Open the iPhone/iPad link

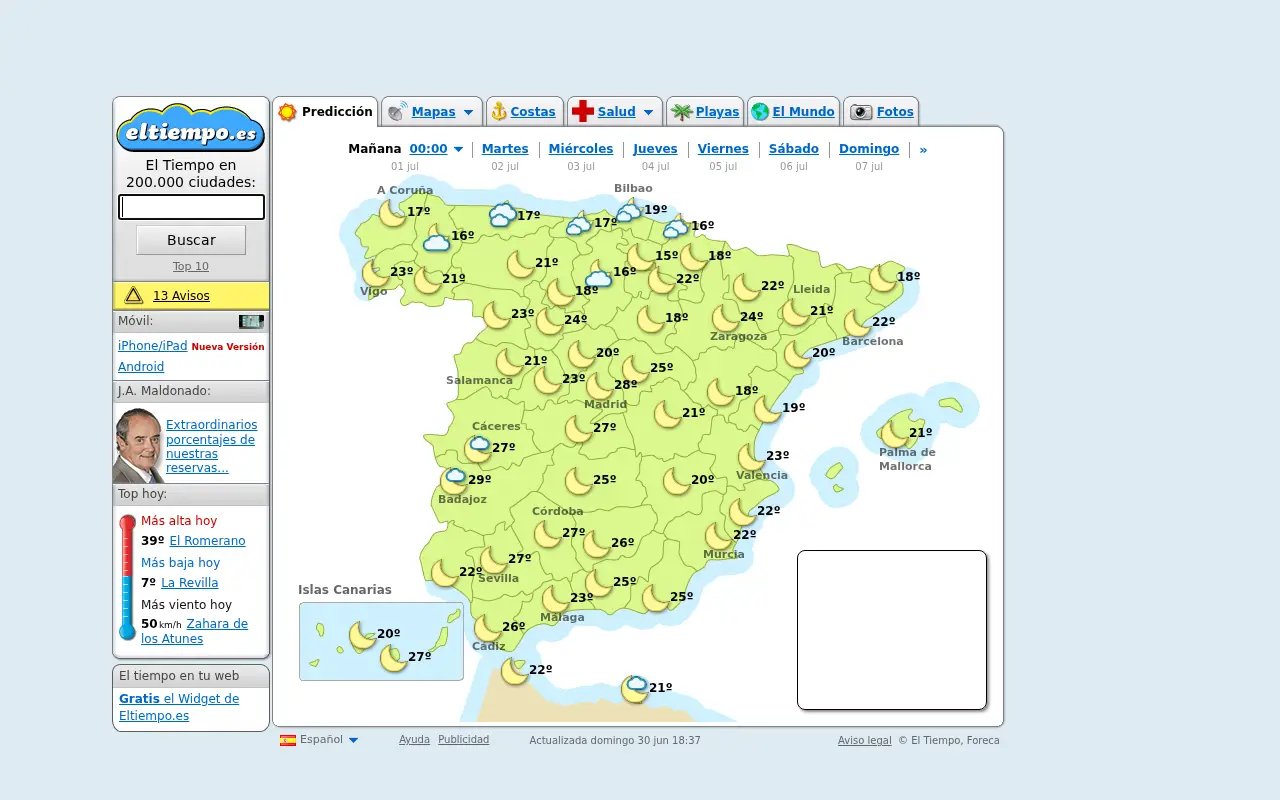click(152, 346)
